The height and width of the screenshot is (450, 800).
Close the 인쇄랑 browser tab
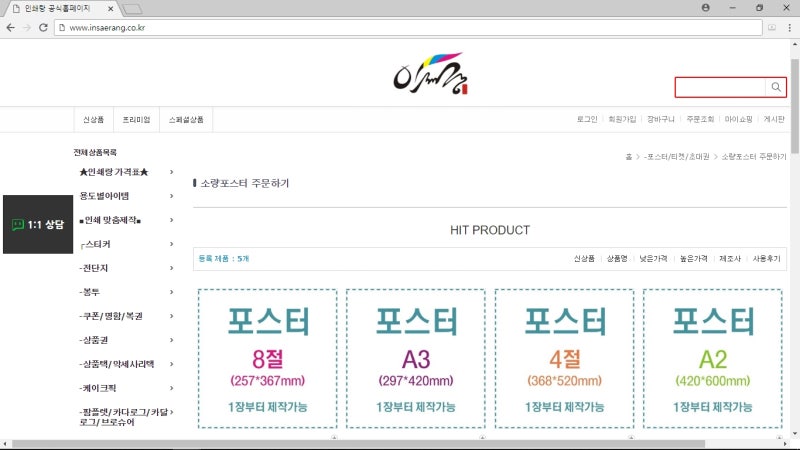pos(111,9)
